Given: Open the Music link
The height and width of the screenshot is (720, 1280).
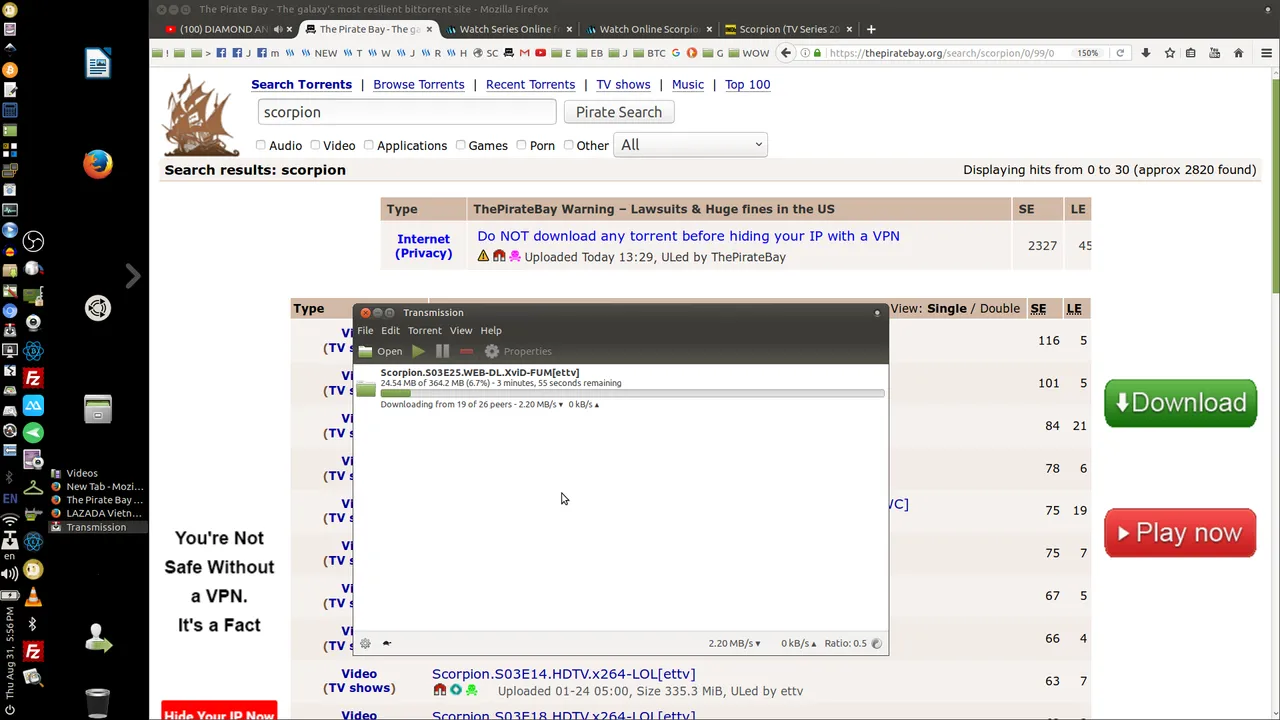Looking at the screenshot, I should [688, 84].
